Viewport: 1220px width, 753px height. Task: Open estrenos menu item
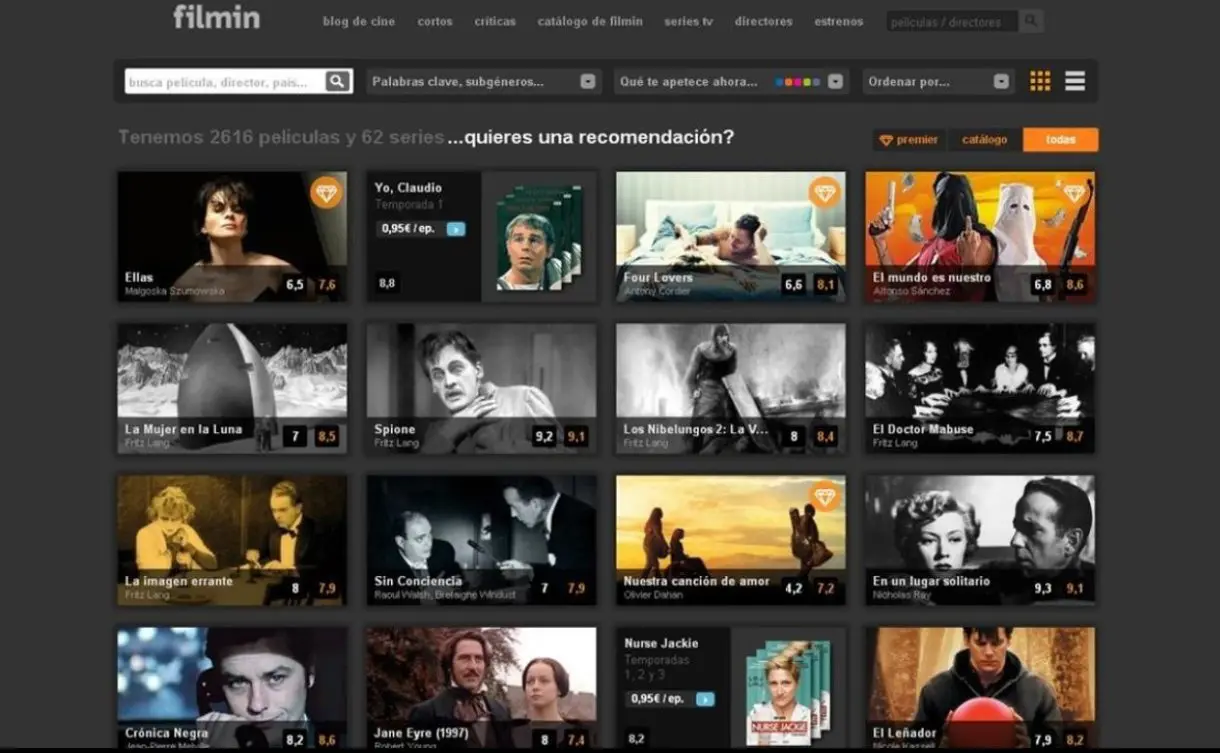click(838, 21)
